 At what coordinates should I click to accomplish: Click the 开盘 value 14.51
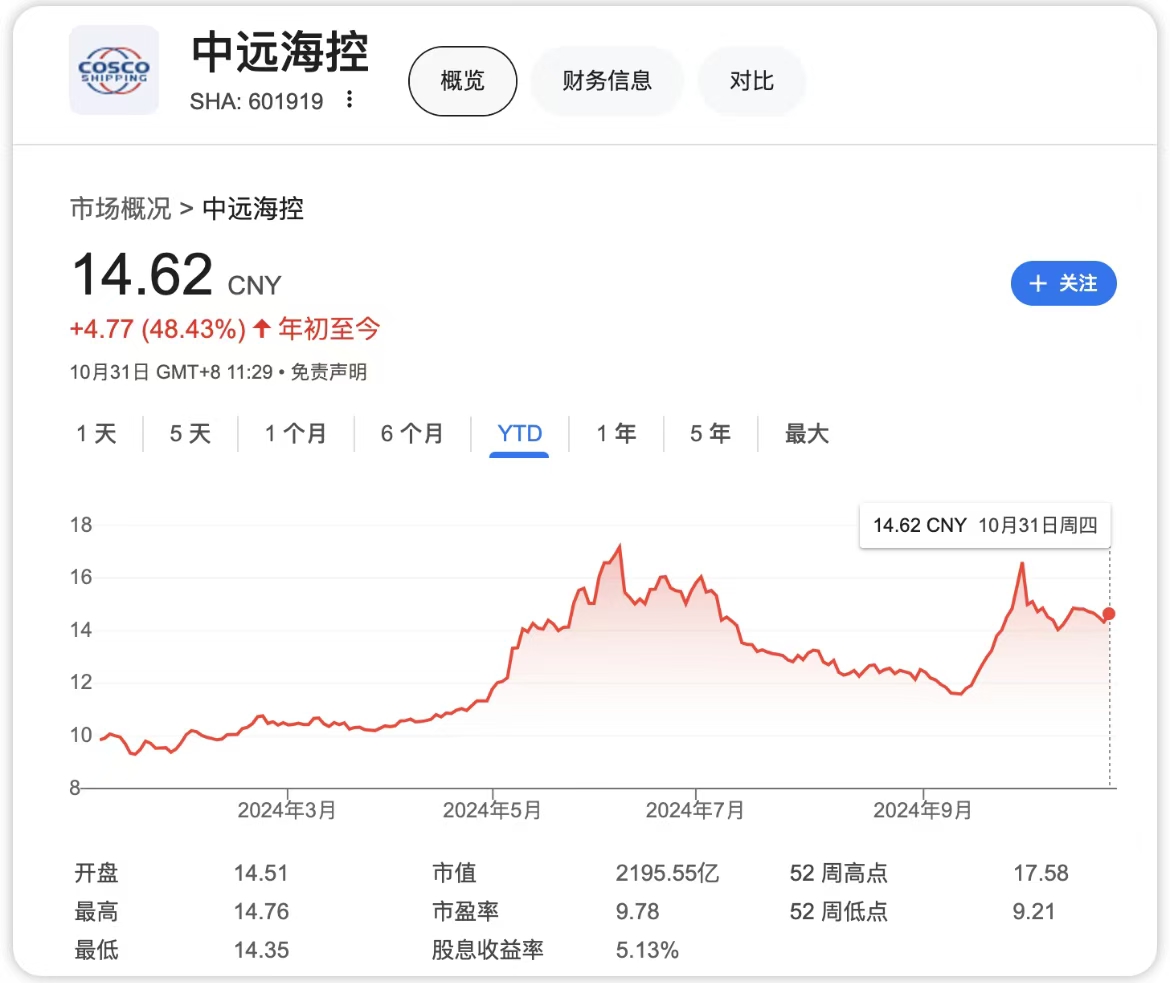click(x=261, y=873)
